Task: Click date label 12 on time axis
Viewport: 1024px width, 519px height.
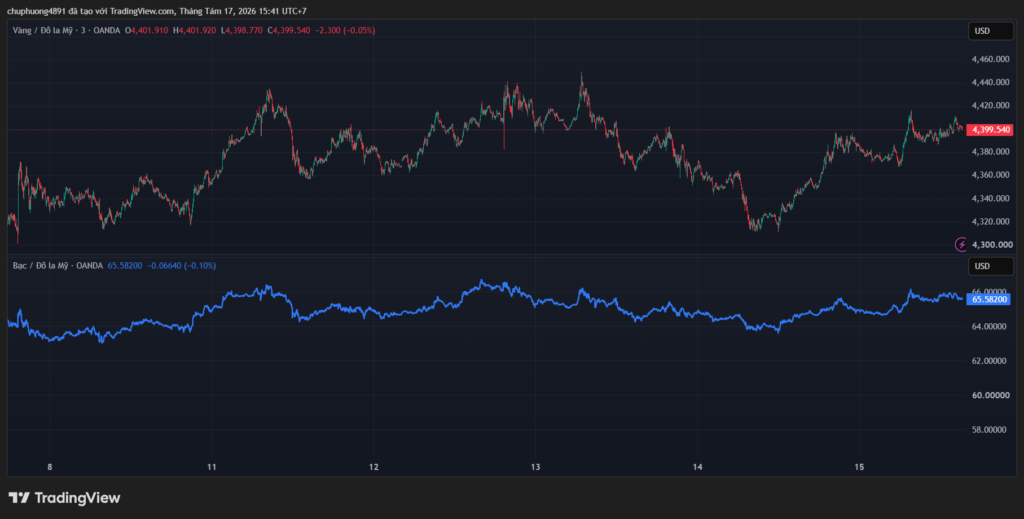Action: (x=374, y=467)
